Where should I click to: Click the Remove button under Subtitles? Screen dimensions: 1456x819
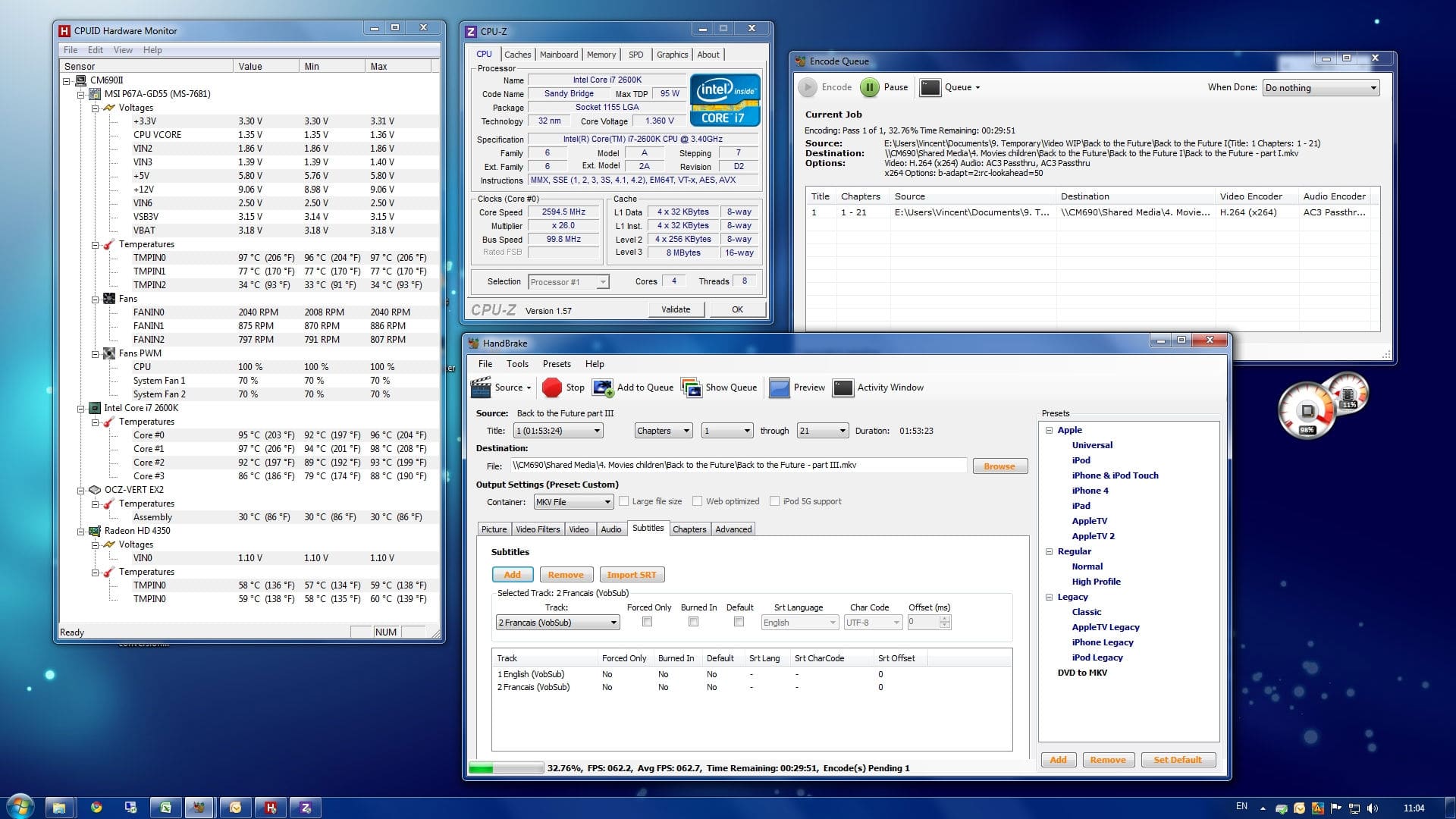pos(566,575)
